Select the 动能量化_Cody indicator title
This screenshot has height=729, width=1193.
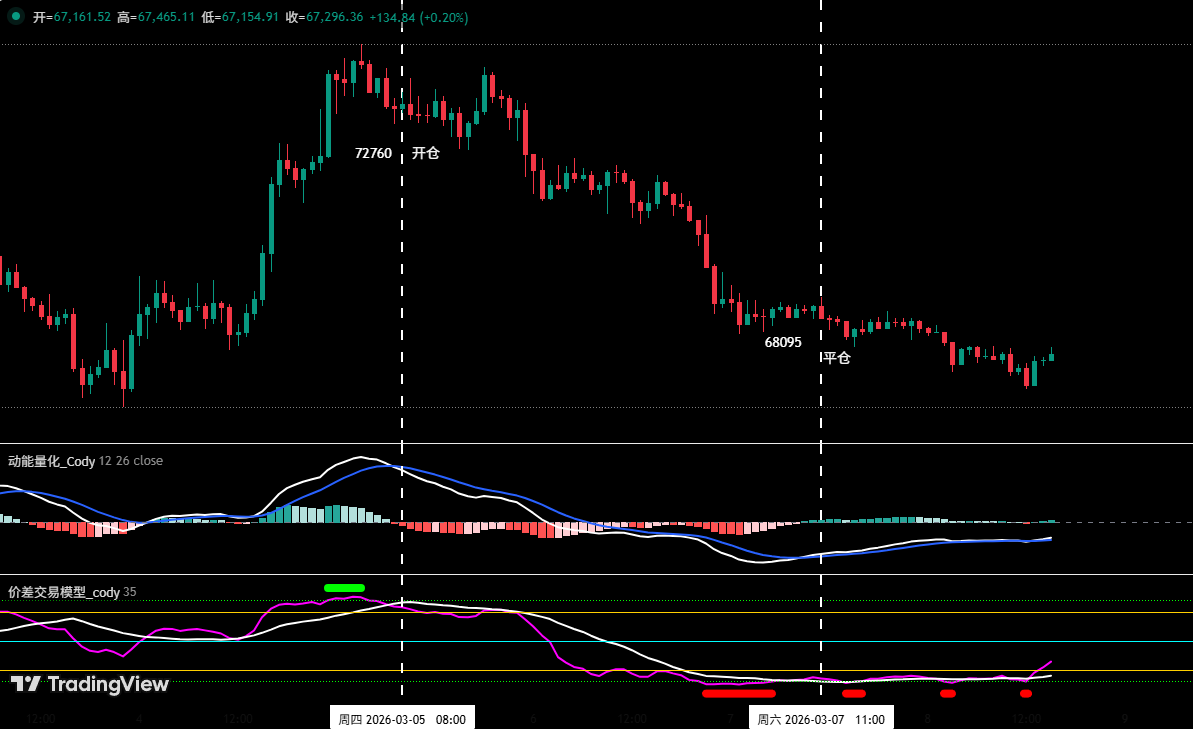point(52,461)
